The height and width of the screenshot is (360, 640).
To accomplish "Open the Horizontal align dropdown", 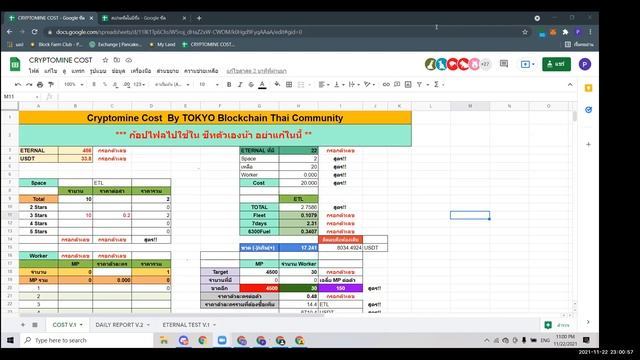I will [x=324, y=84].
